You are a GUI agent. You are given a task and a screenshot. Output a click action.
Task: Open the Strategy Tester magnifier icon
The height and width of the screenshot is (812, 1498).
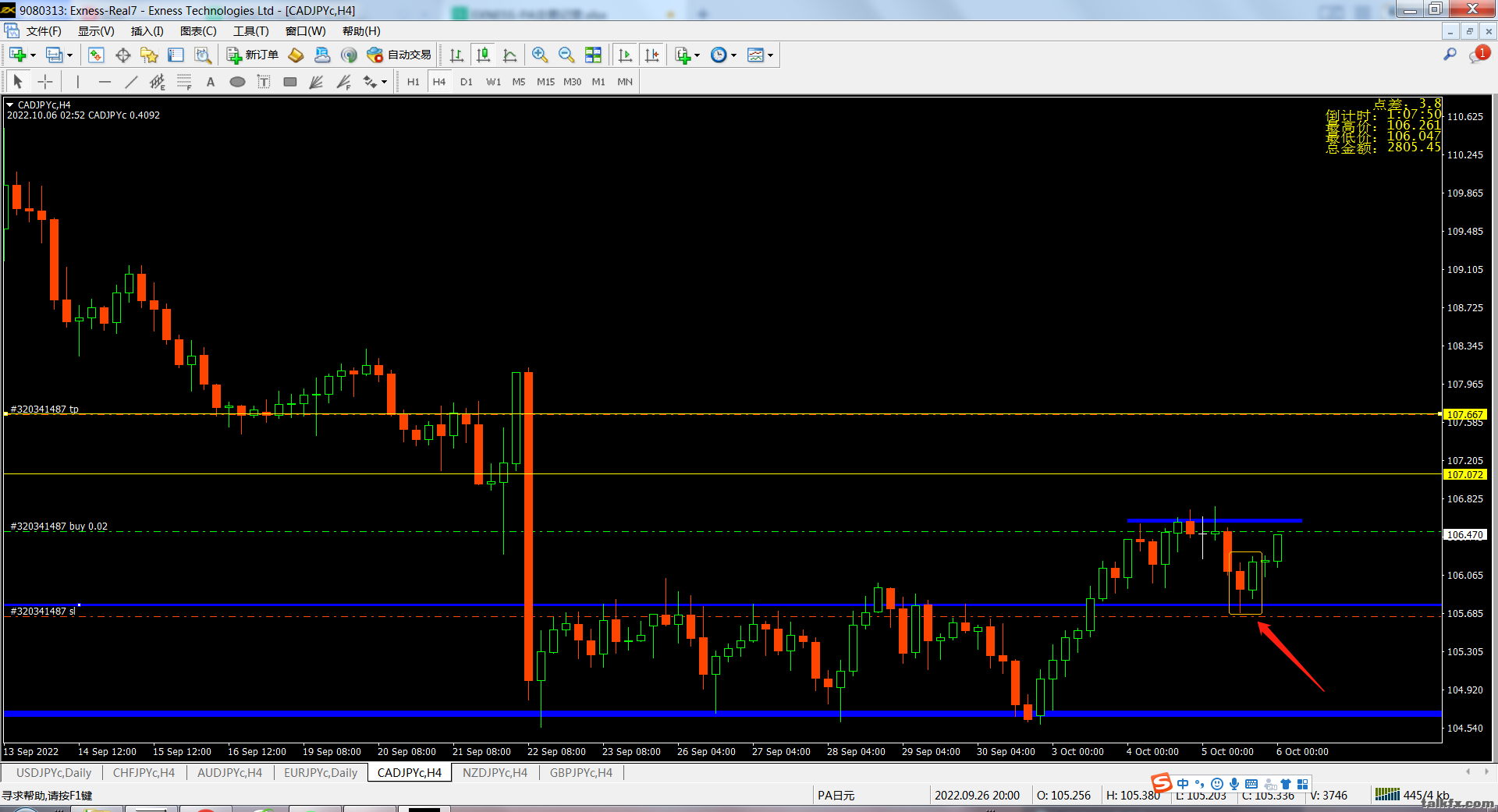click(x=203, y=55)
